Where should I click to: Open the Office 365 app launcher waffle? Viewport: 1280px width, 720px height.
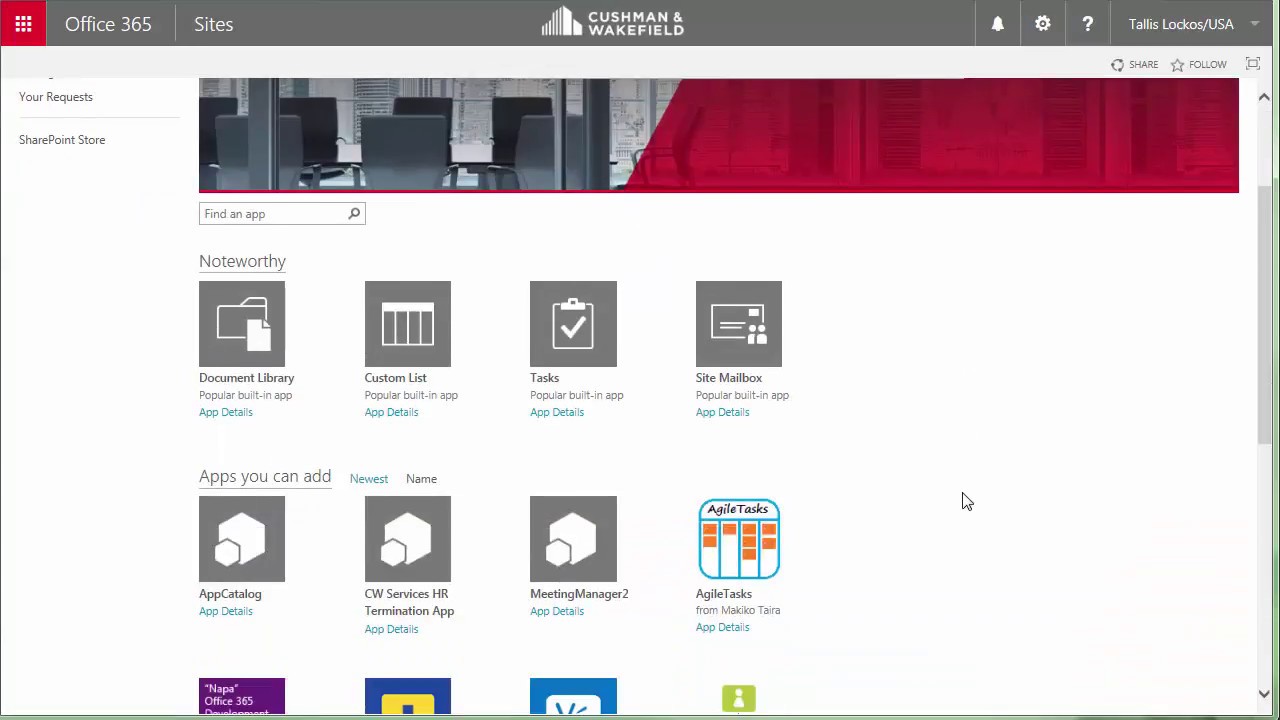(x=23, y=23)
